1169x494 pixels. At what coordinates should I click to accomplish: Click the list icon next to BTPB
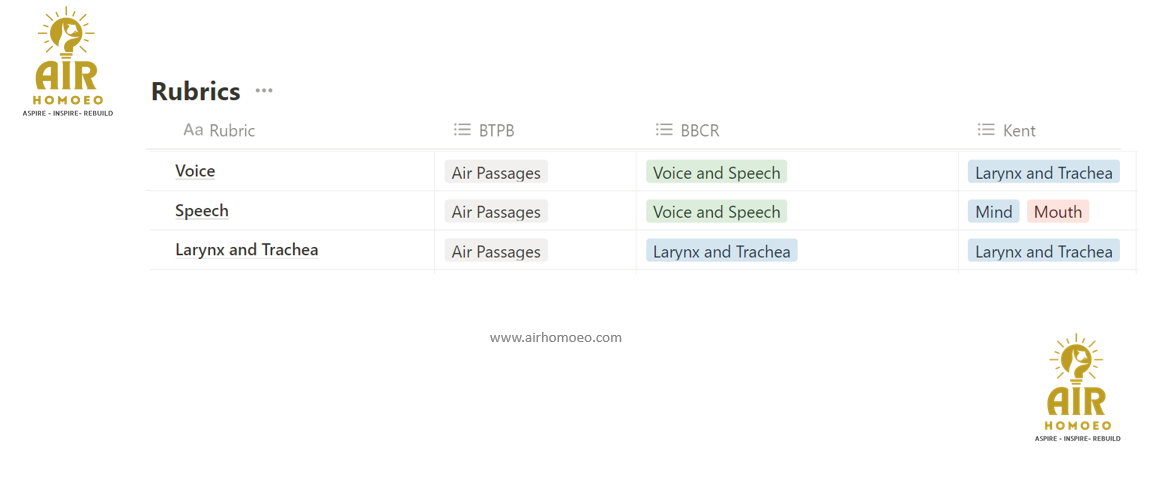coord(462,130)
